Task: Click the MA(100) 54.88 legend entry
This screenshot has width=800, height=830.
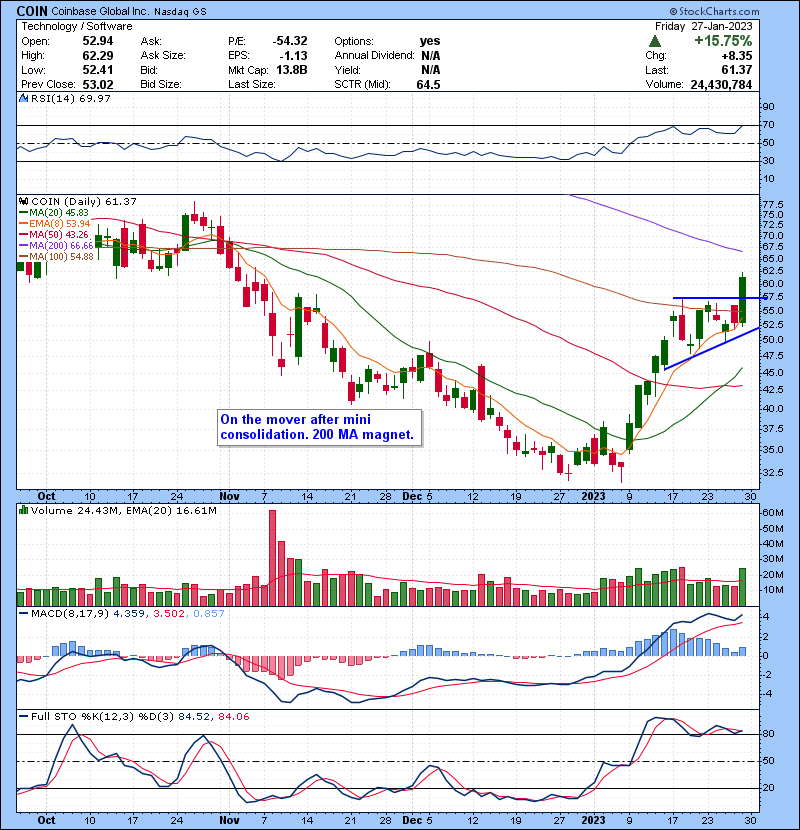Action: (x=56, y=257)
